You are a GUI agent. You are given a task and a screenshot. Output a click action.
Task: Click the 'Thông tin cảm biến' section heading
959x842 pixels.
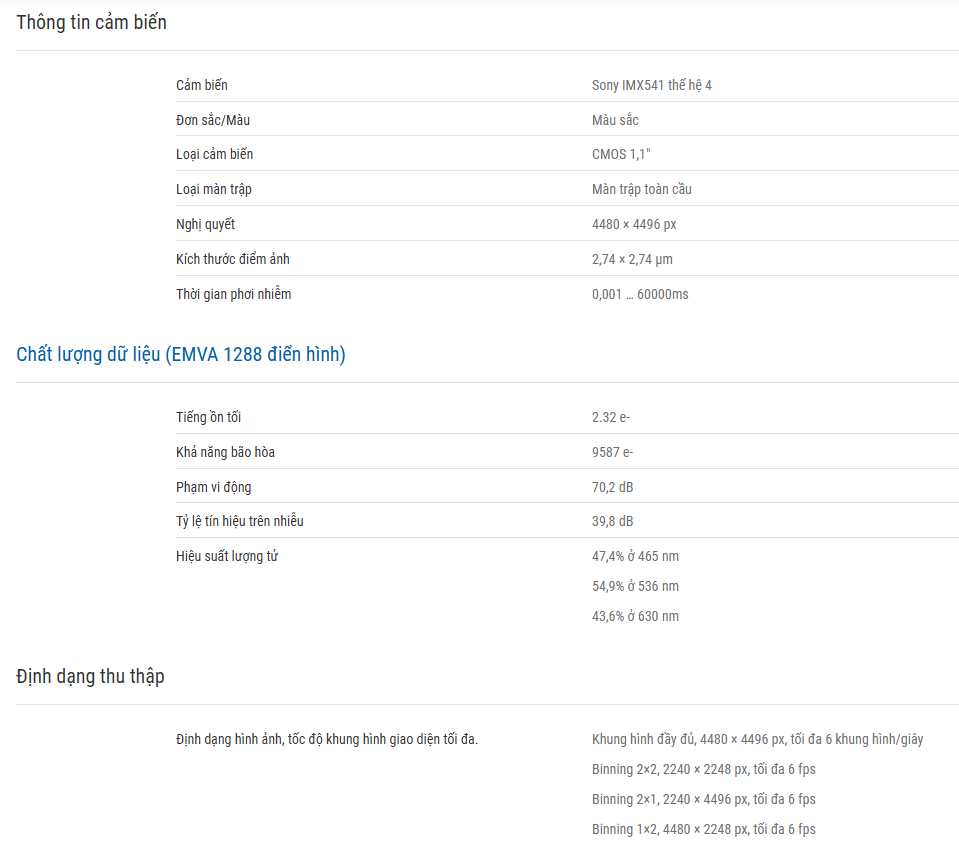(x=91, y=23)
